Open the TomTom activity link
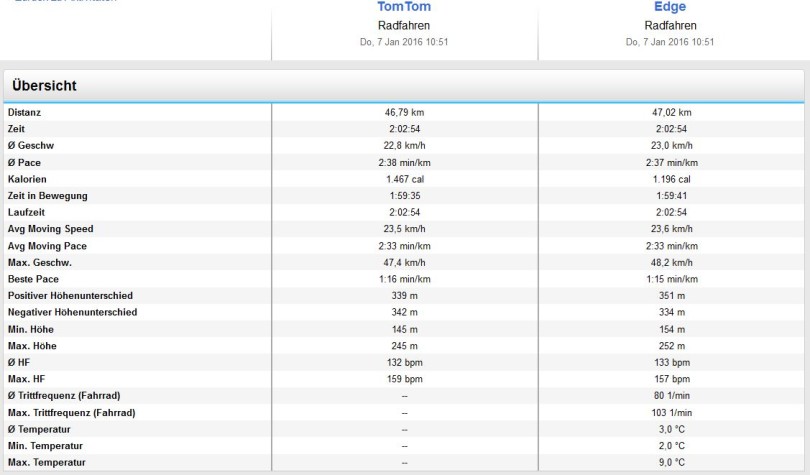810x475 pixels. (x=404, y=7)
